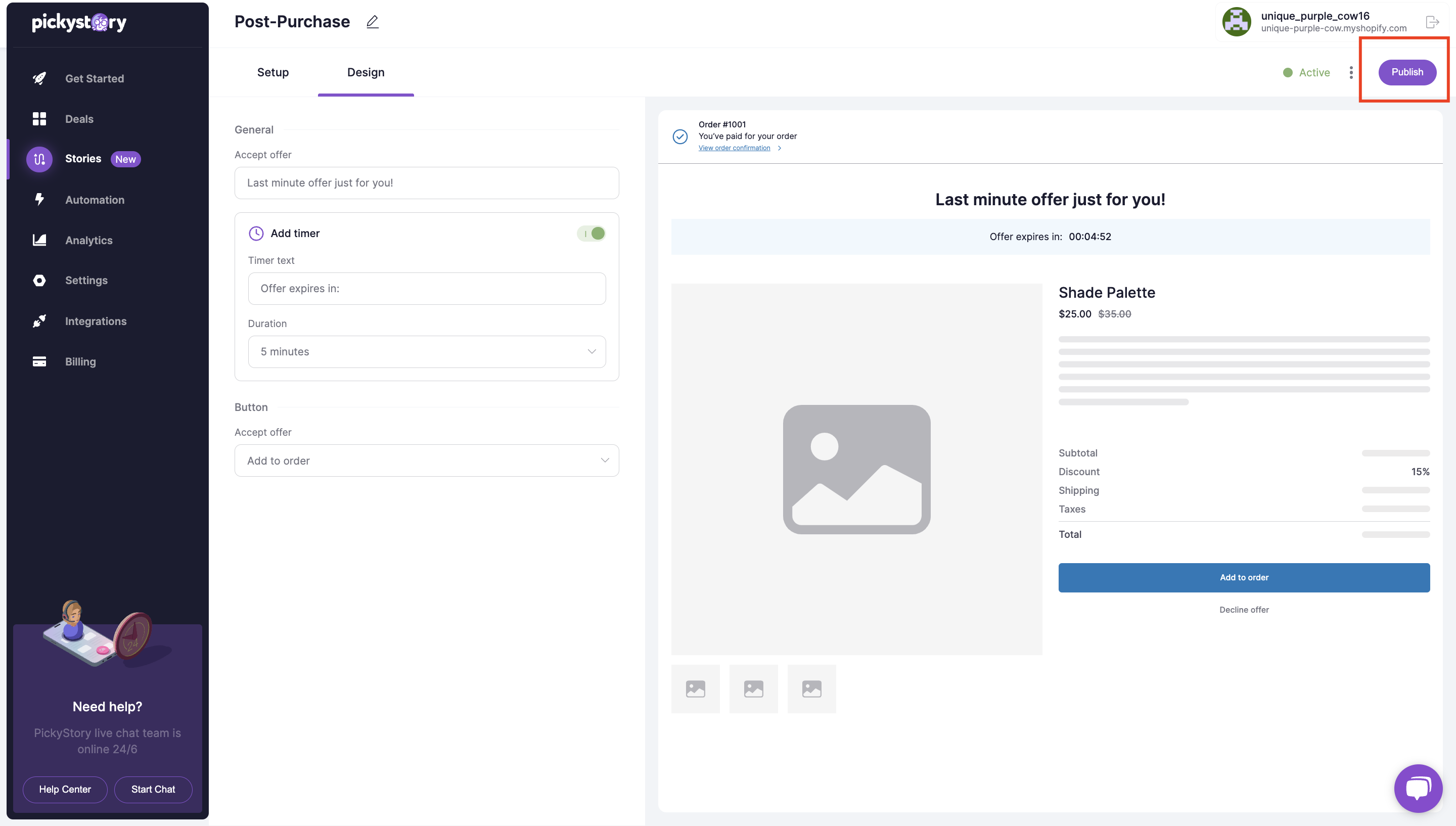Click the Automation lightning bolt icon
Viewport: 1456px width, 826px height.
click(39, 199)
